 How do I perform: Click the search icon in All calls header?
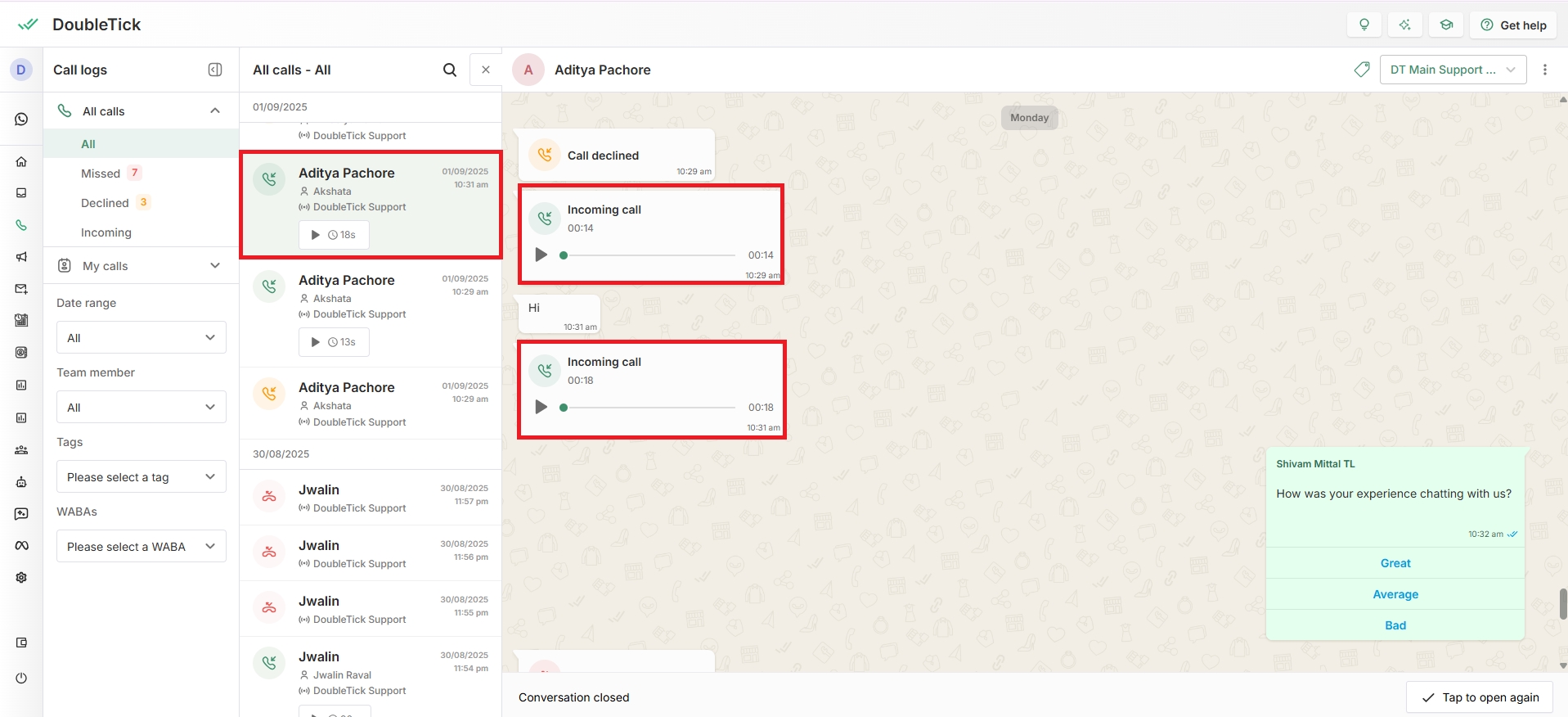pos(450,70)
